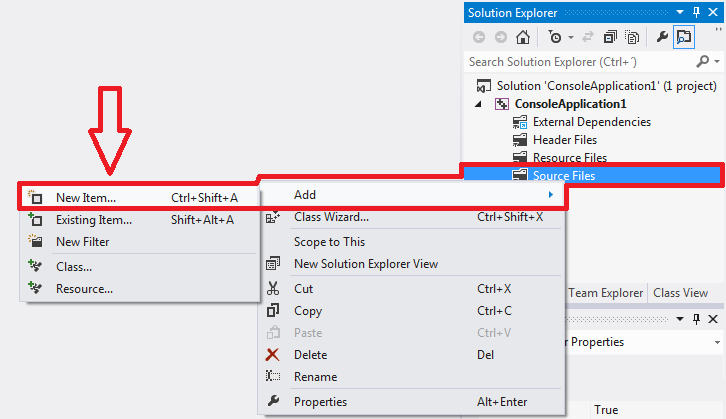
Task: Click the New Item icon
Action: (x=35, y=197)
